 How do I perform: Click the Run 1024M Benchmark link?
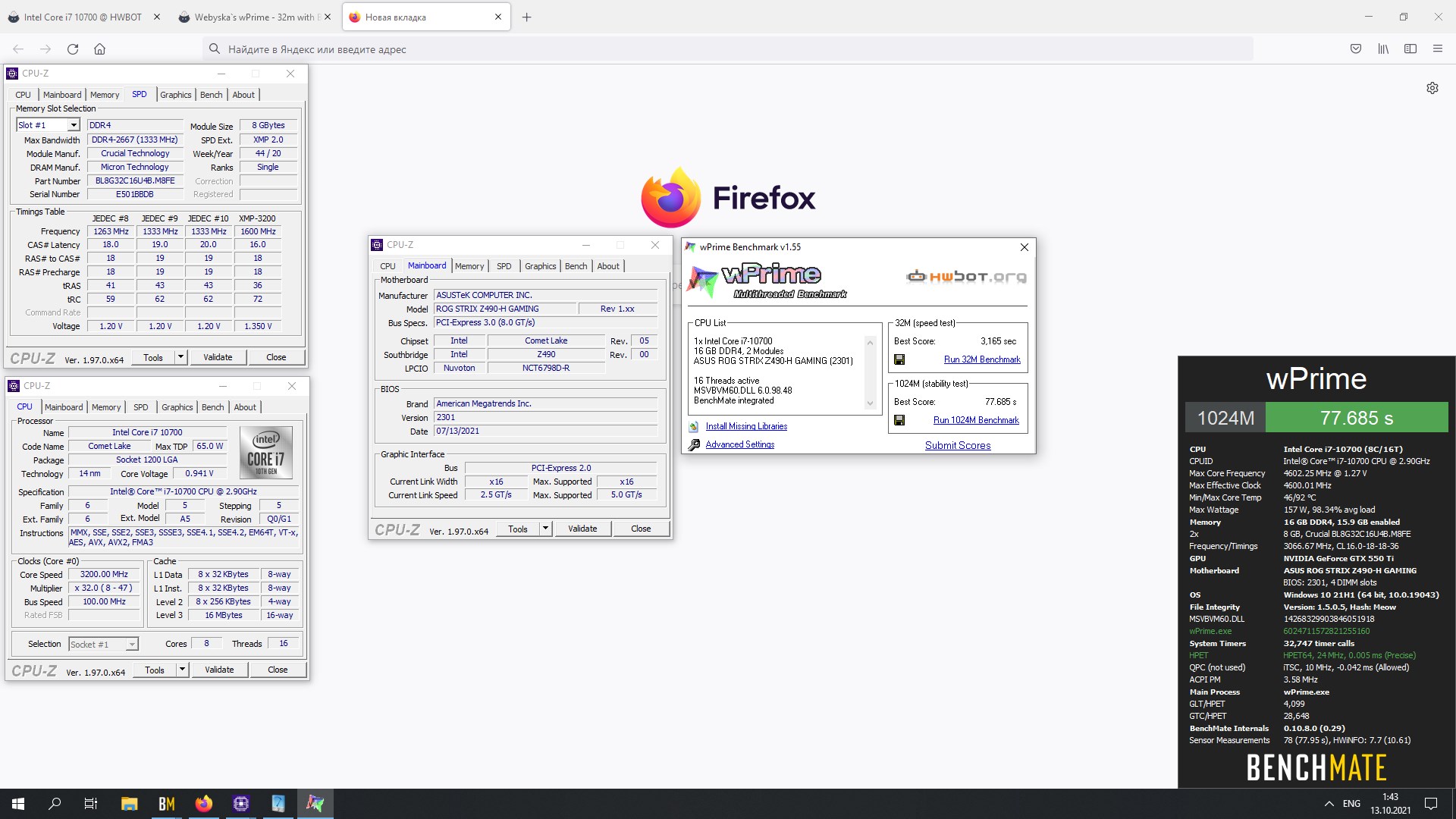click(x=976, y=420)
